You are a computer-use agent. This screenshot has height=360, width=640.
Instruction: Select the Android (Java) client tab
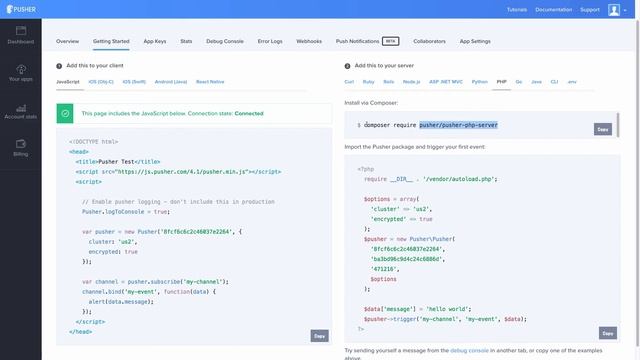coord(171,82)
